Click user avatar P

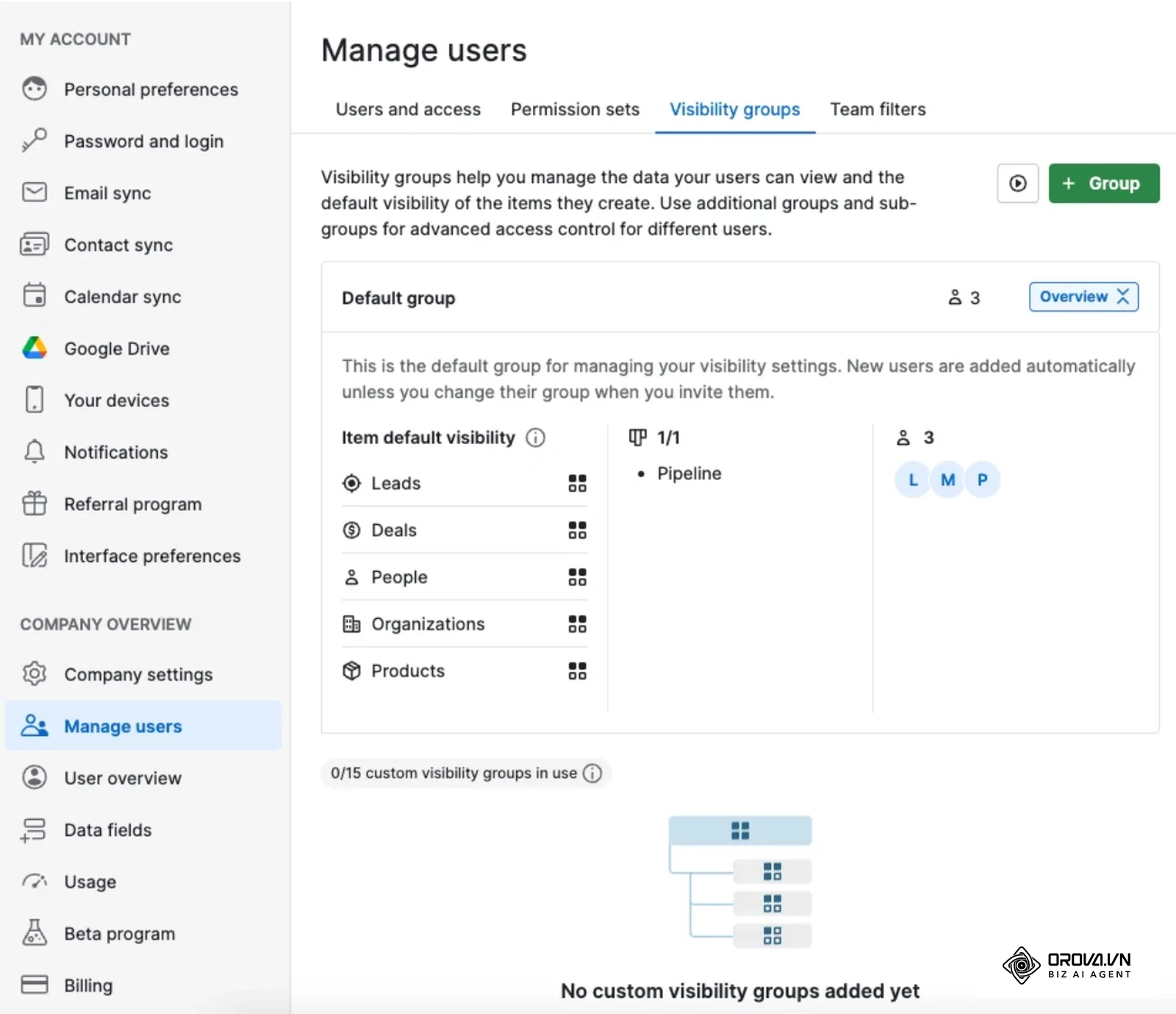pos(982,480)
